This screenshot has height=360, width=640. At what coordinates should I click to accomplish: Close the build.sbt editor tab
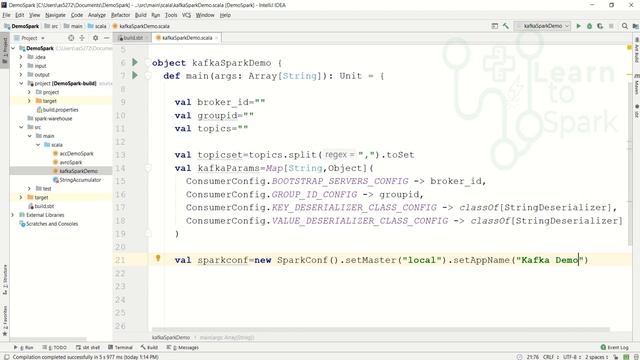tap(147, 38)
